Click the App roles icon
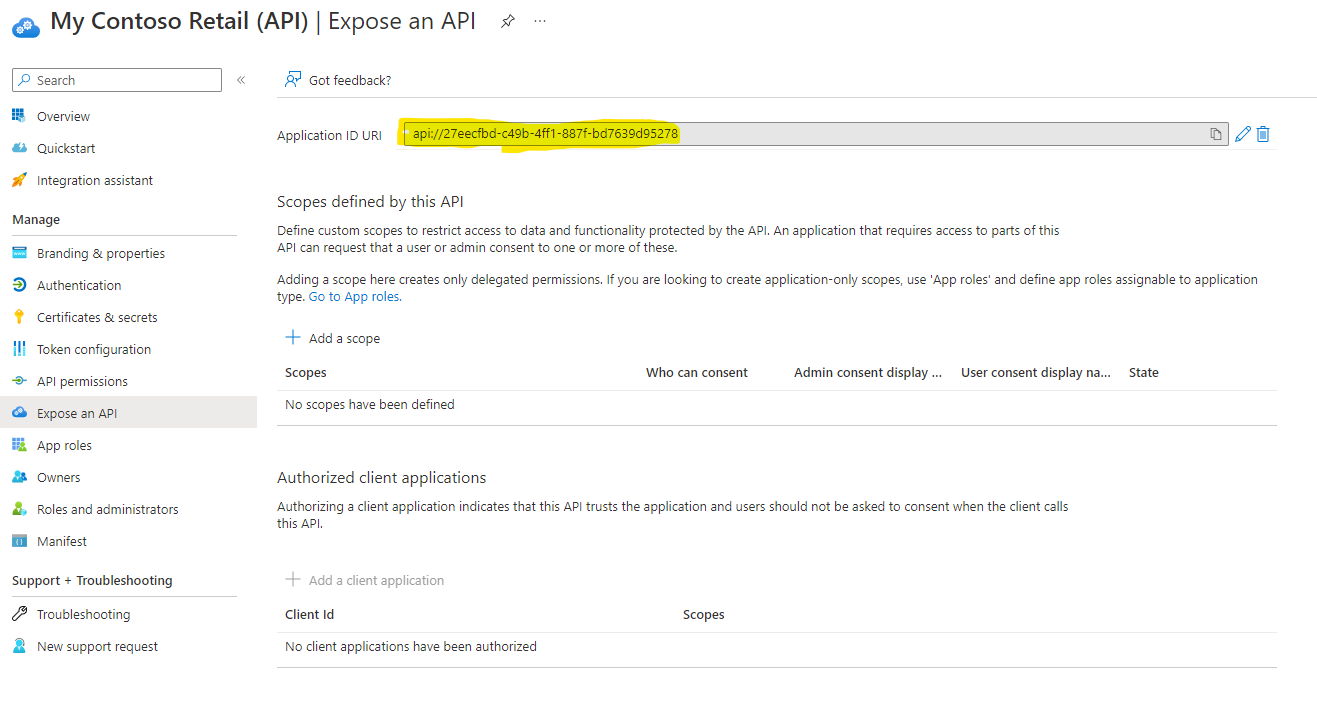This screenshot has height=723, width=1317. (19, 445)
